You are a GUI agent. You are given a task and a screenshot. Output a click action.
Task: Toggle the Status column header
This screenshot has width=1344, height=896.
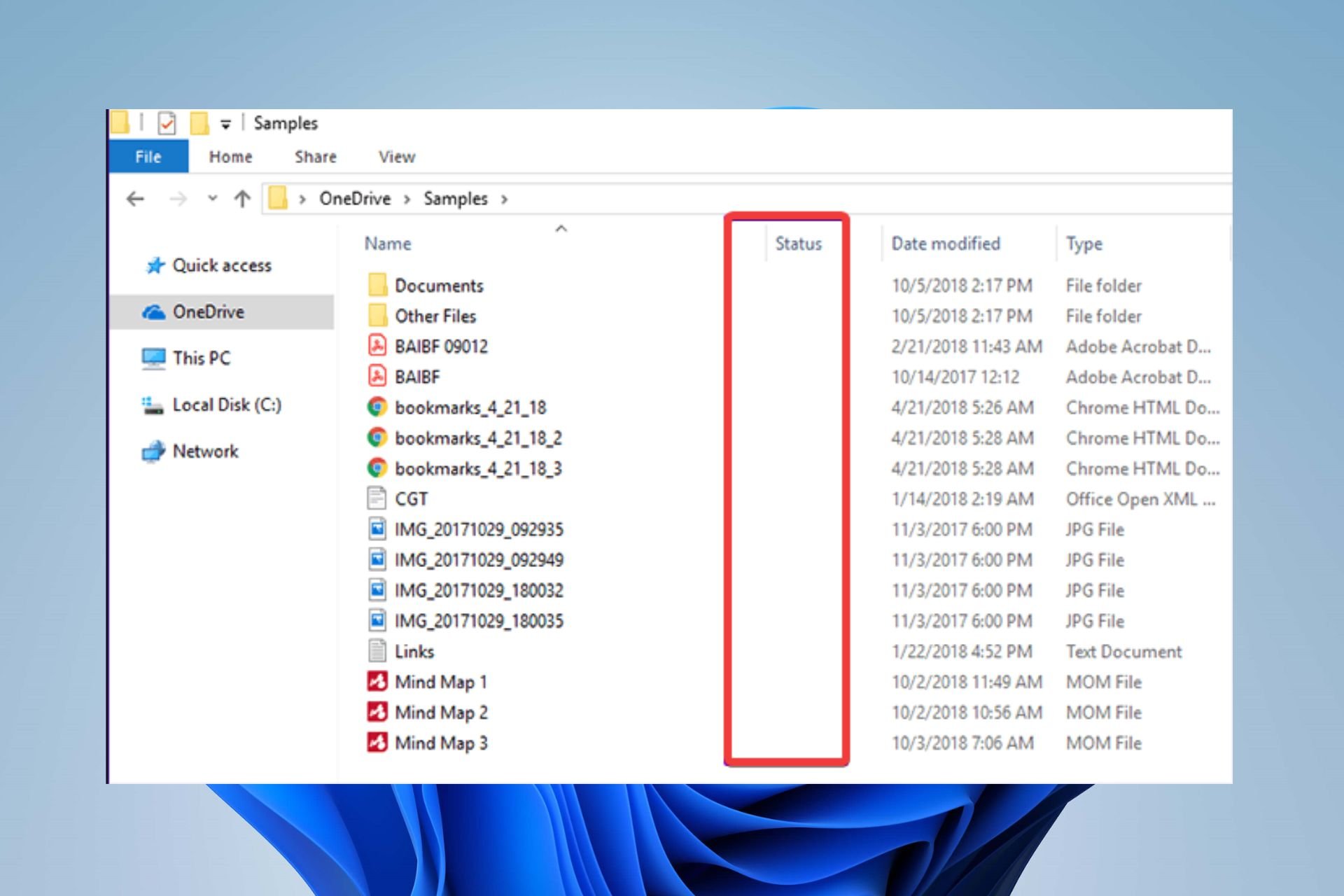[798, 242]
